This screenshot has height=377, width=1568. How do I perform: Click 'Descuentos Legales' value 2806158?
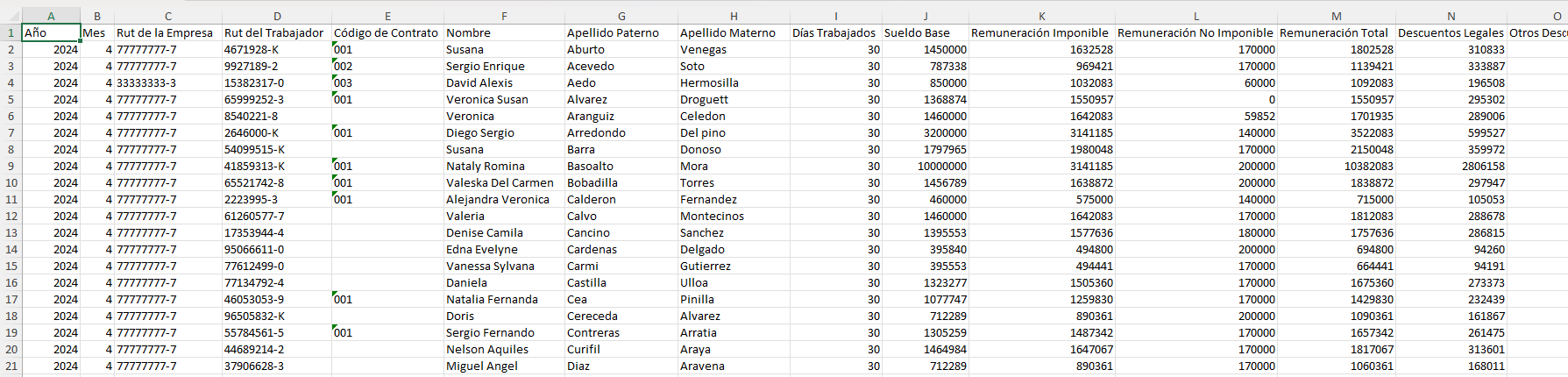click(1451, 166)
